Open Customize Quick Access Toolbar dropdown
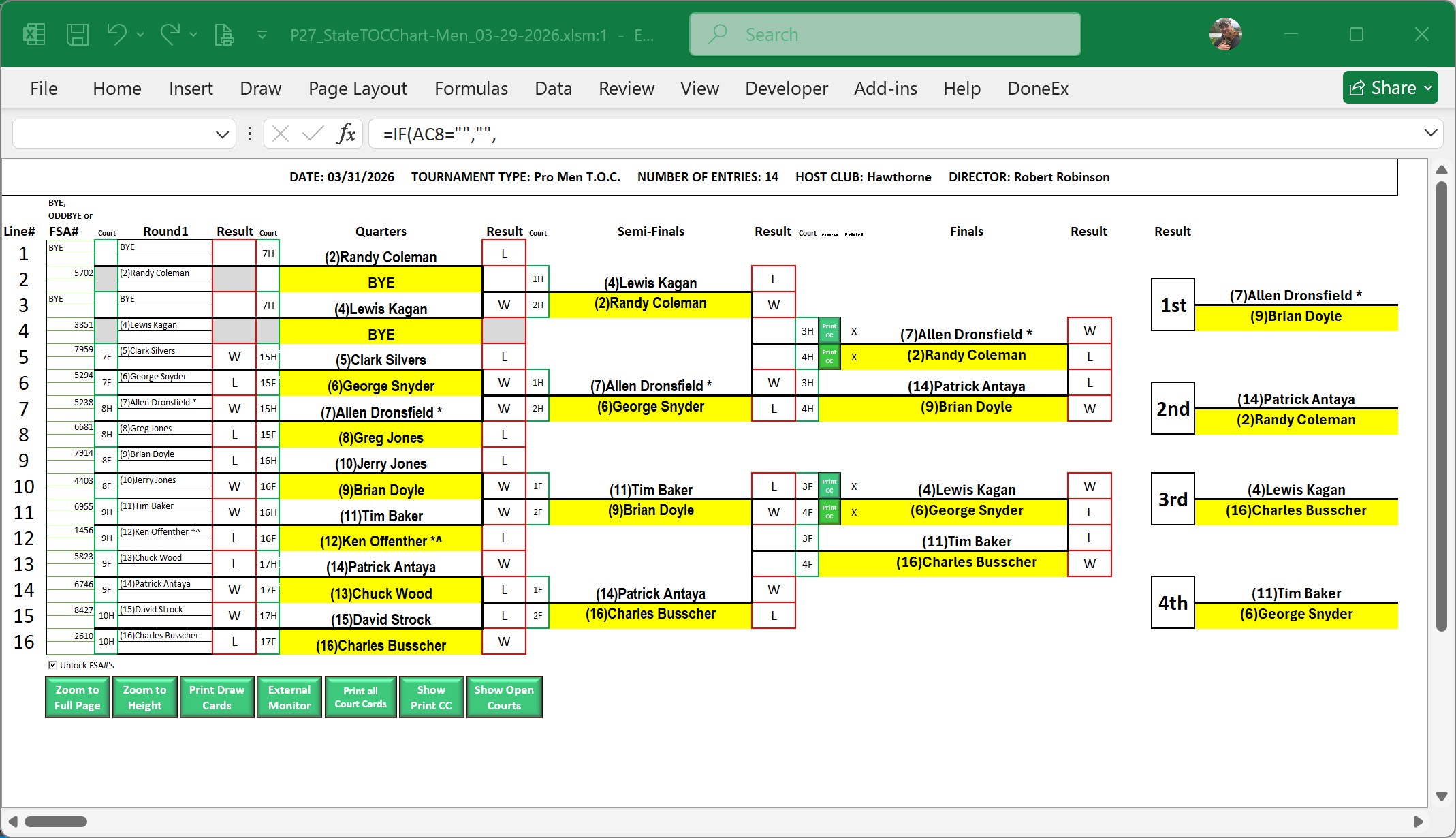 click(x=262, y=34)
